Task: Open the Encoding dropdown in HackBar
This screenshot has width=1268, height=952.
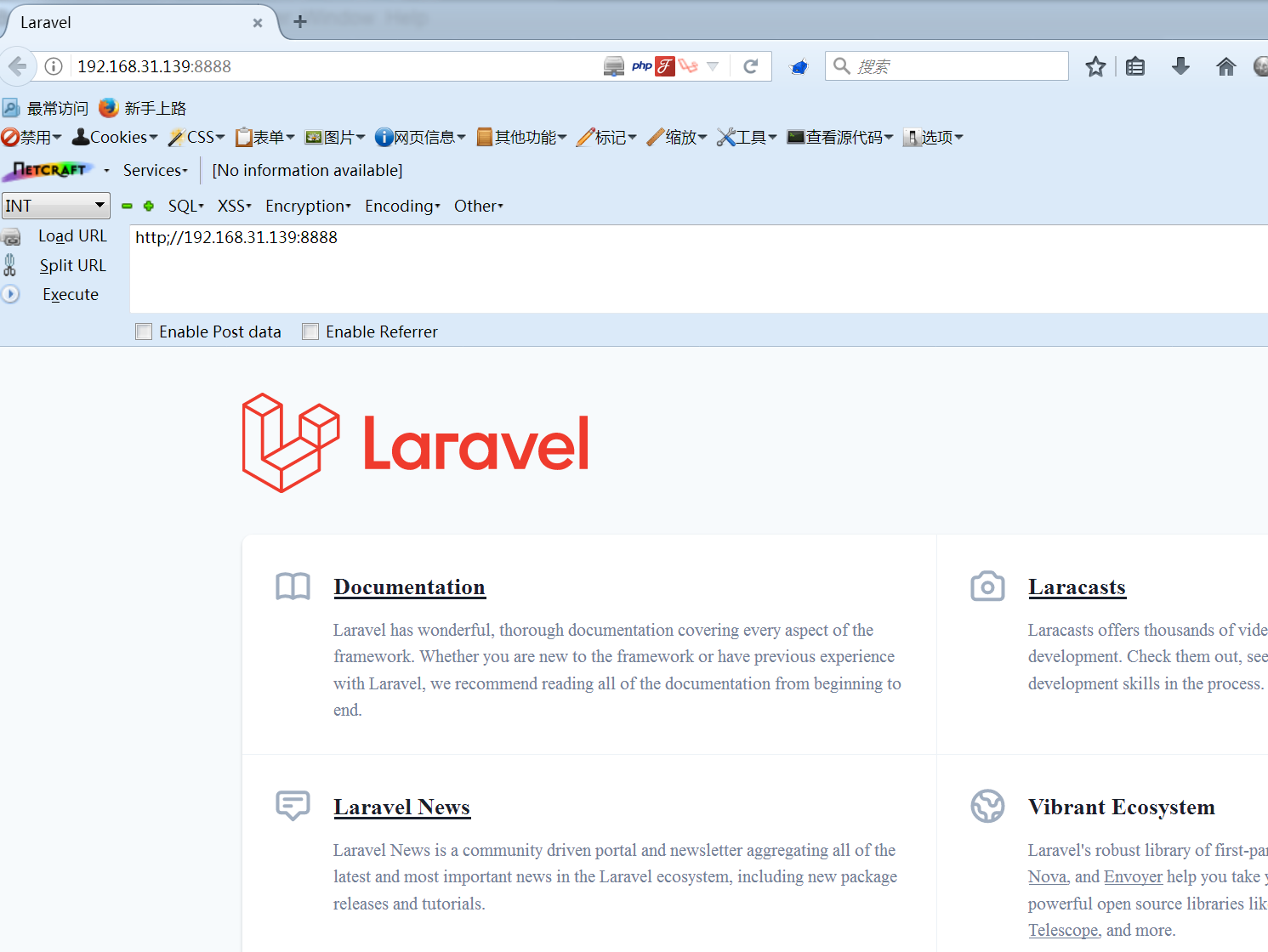Action: click(401, 206)
